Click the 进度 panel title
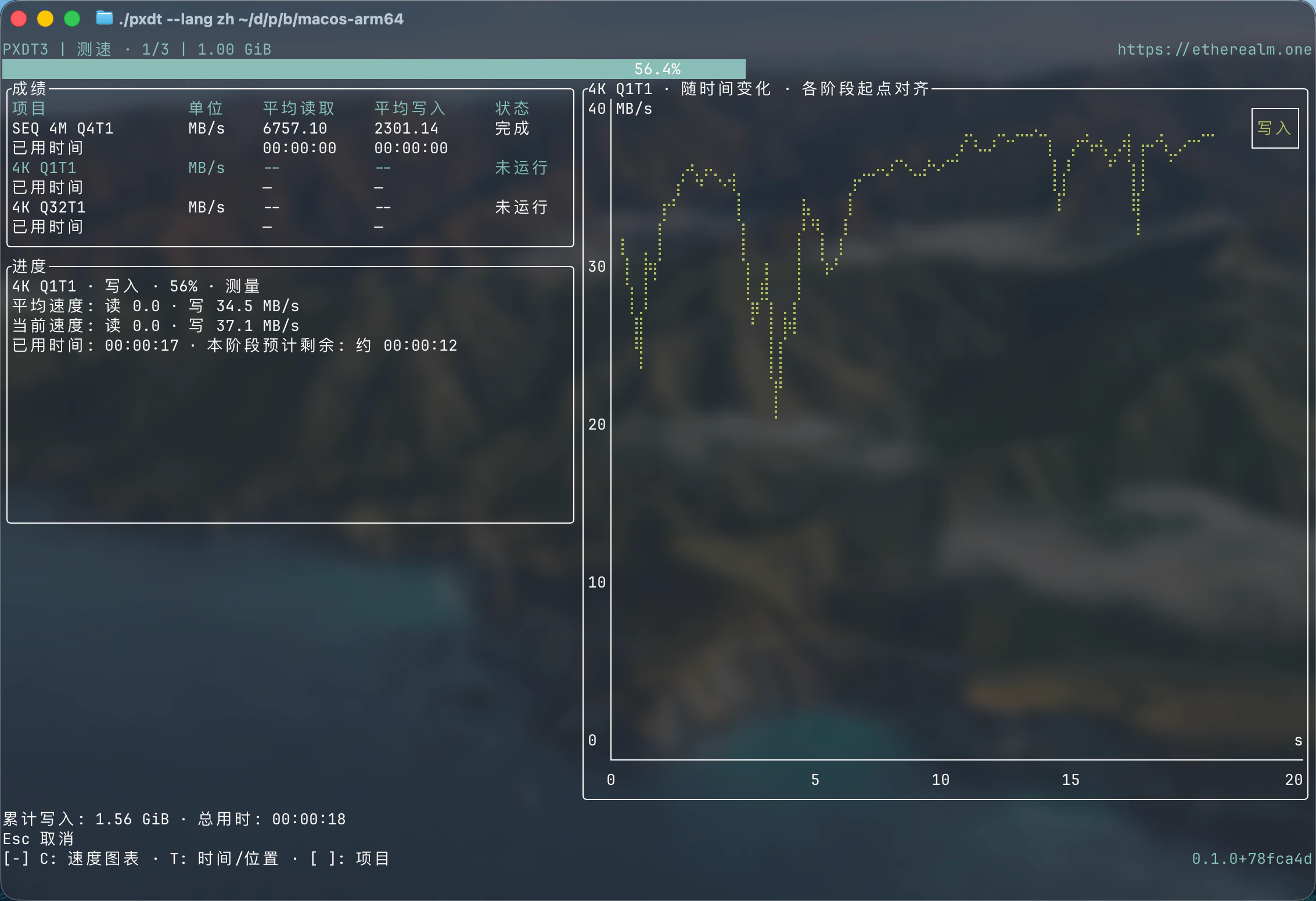 point(29,266)
